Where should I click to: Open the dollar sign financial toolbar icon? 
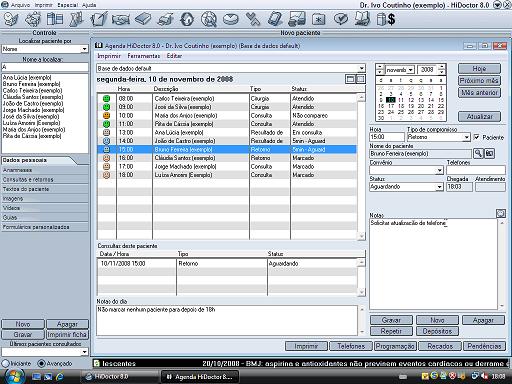[x=386, y=19]
